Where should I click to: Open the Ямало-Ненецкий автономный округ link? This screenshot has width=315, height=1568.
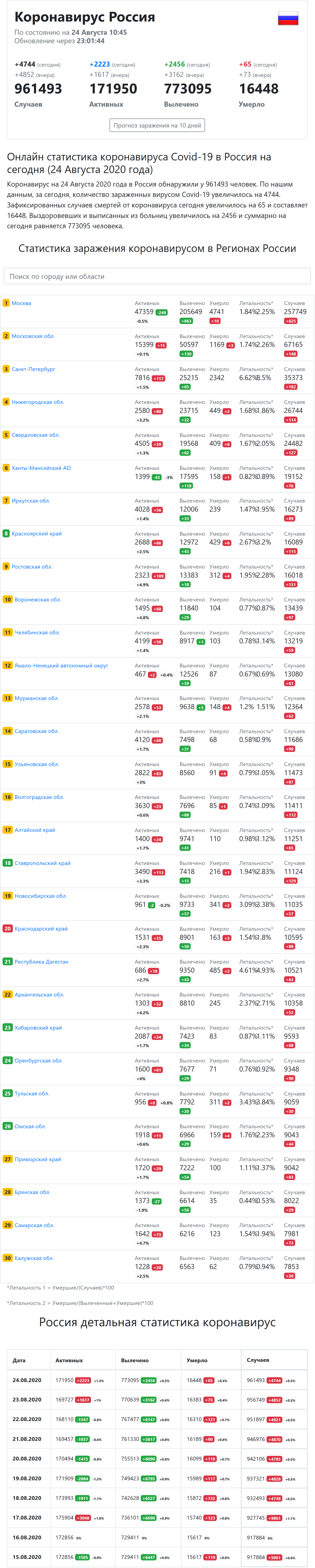[x=61, y=665]
